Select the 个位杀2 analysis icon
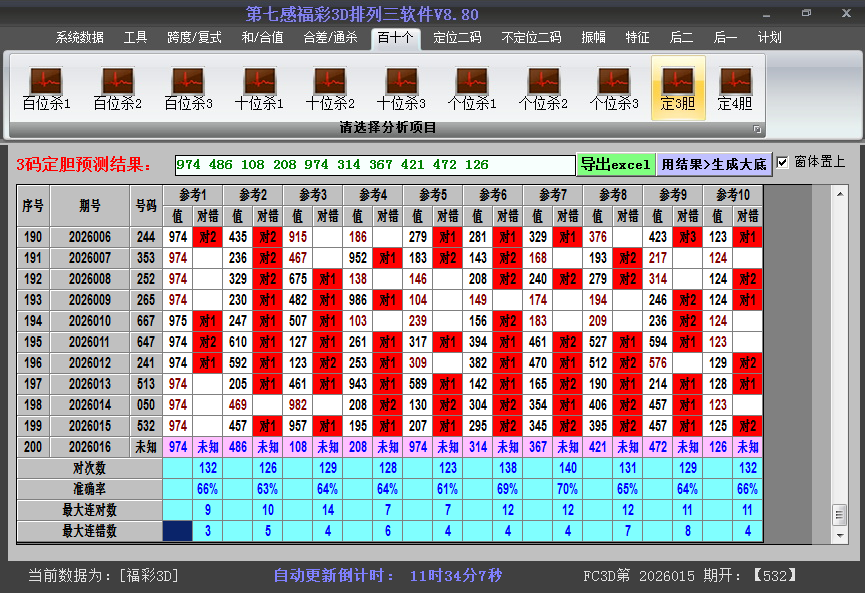Viewport: 865px width, 593px height. point(542,80)
